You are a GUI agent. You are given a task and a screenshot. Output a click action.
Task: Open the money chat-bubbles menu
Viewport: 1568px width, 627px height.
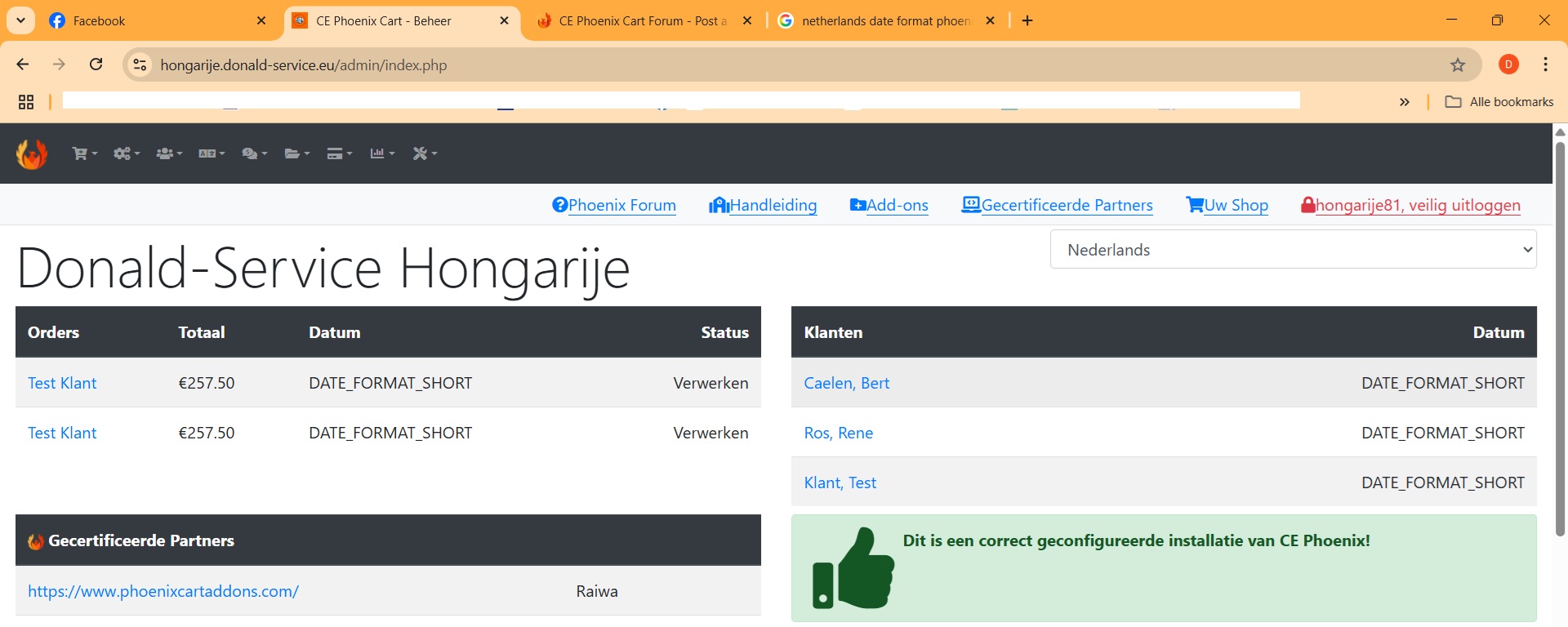[255, 153]
